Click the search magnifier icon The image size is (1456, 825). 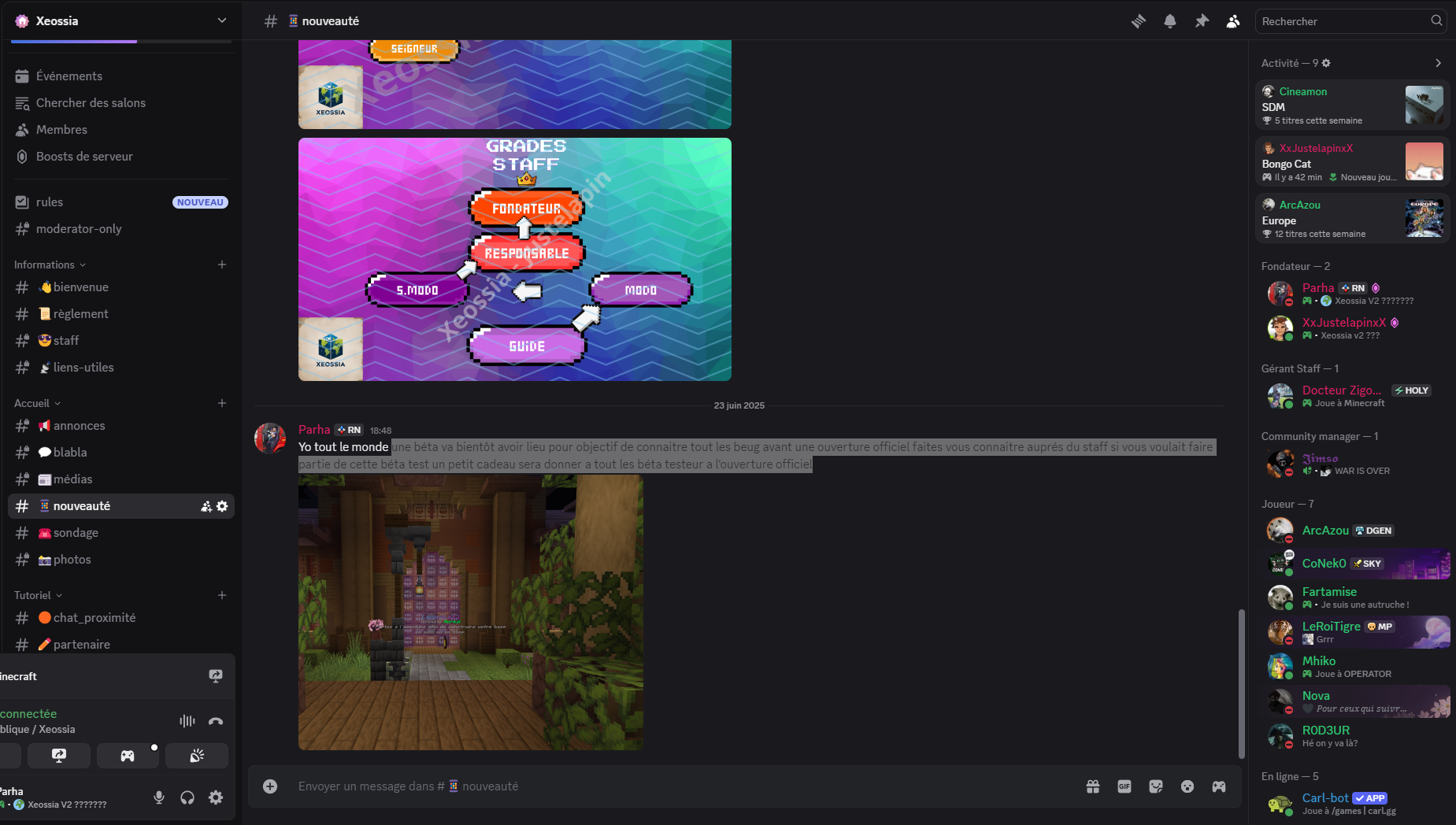click(1436, 21)
